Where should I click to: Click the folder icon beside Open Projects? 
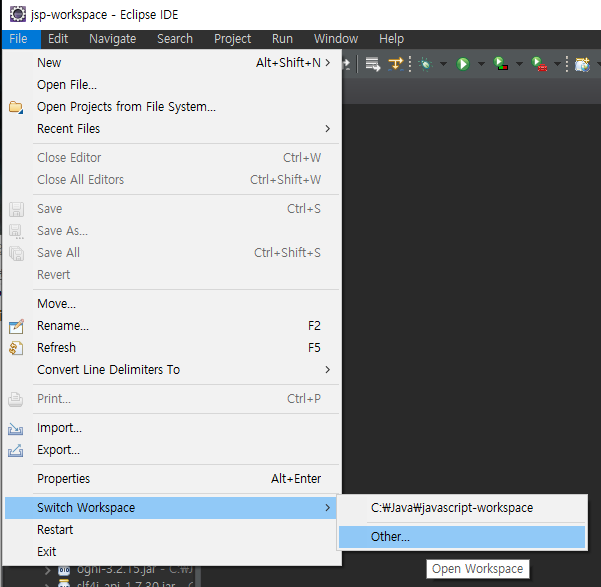click(x=16, y=107)
